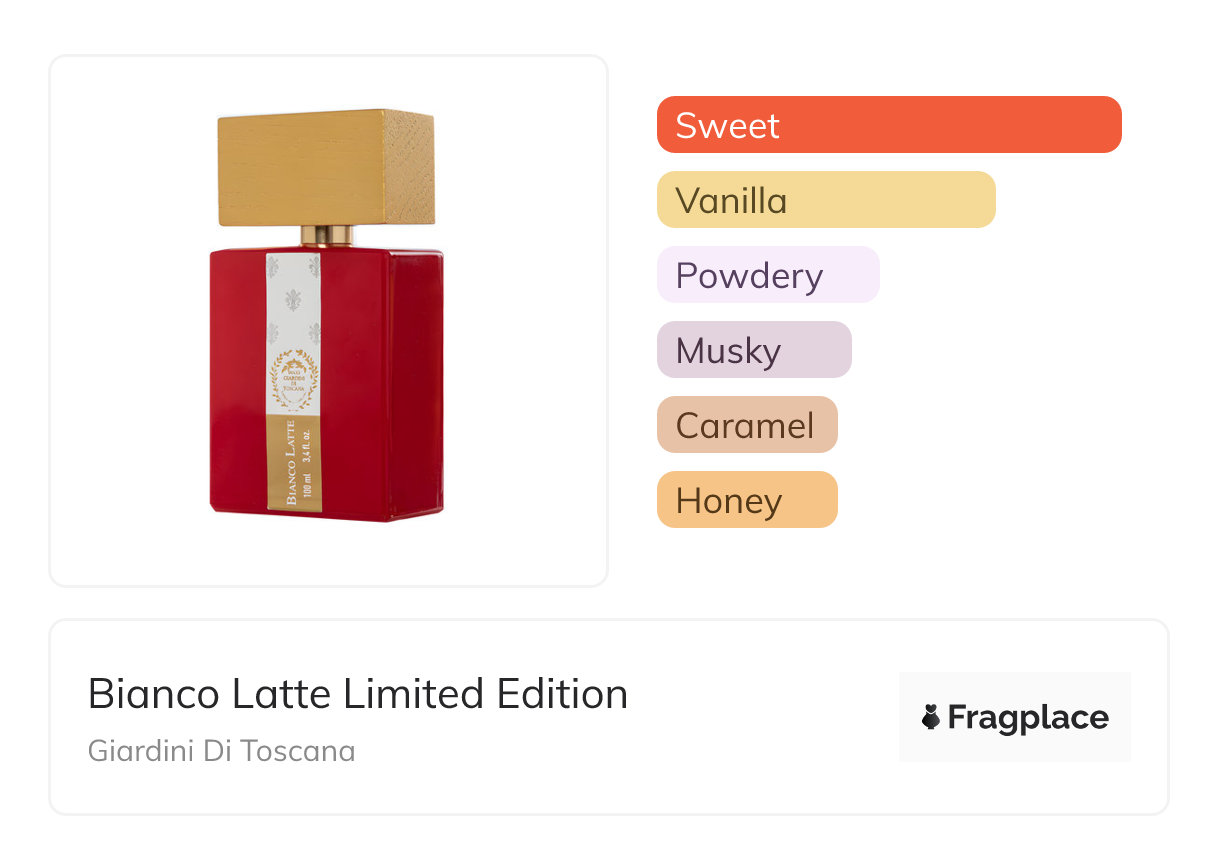Click the center fleur-de-lis on the white label

pyautogui.click(x=293, y=299)
